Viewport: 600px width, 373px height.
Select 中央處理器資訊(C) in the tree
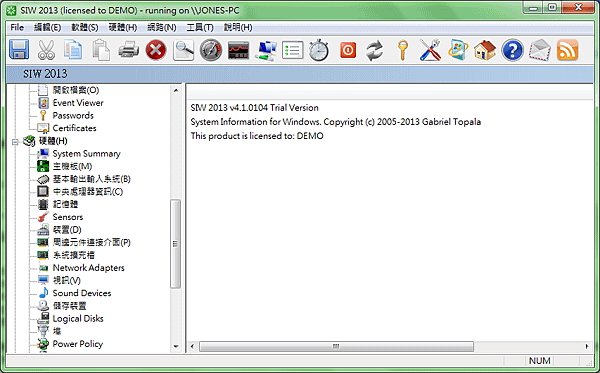88,191
